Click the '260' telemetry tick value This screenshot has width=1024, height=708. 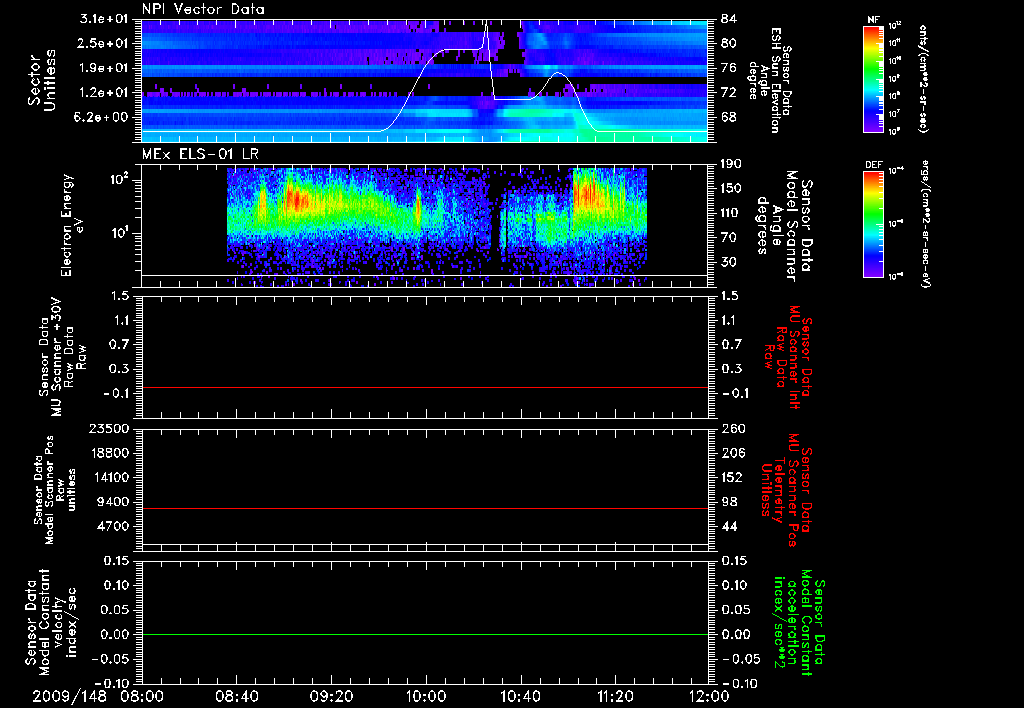pos(733,428)
